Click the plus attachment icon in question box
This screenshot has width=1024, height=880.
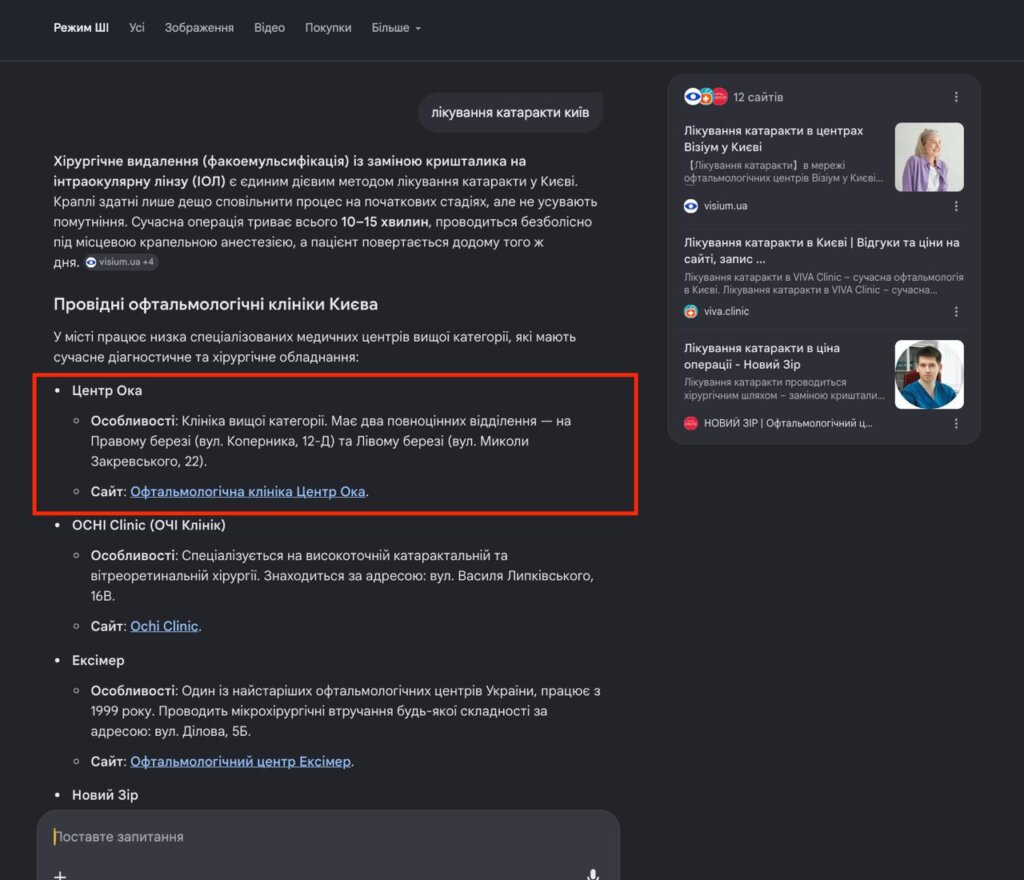(60, 875)
